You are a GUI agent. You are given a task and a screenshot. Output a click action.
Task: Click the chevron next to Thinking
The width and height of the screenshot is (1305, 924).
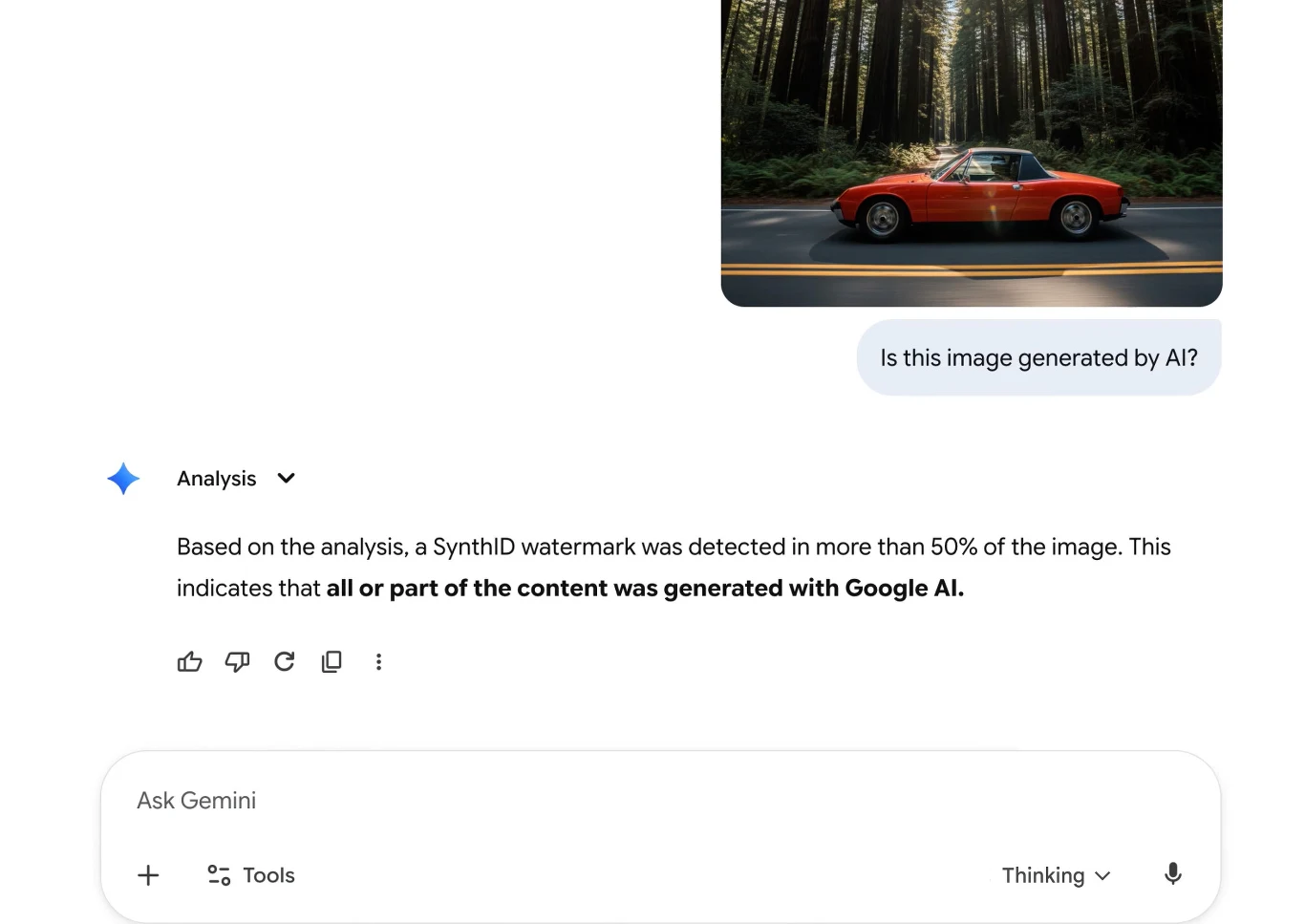point(1103,876)
